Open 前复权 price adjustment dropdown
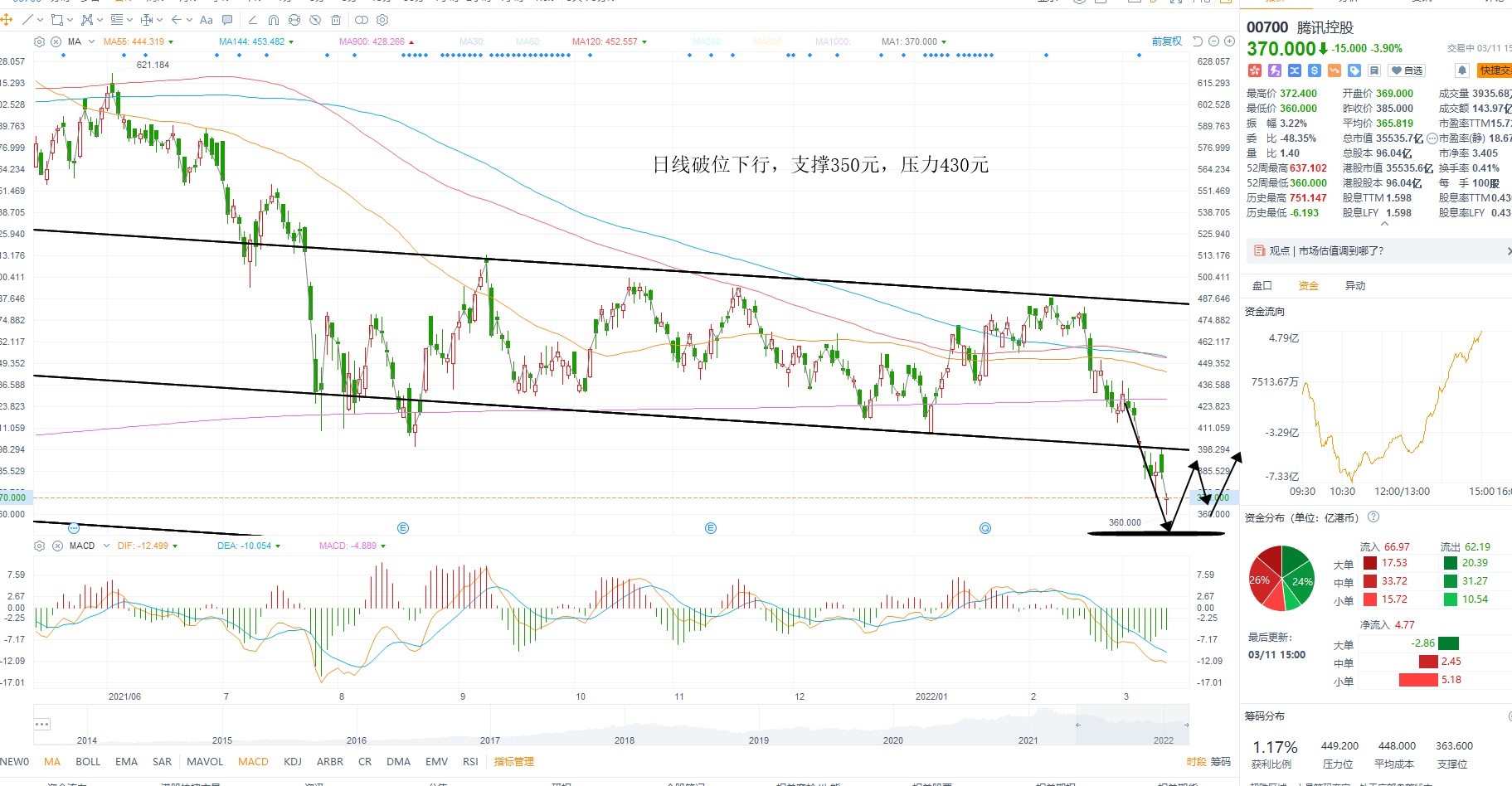This screenshot has width=1512, height=786. [1166, 41]
